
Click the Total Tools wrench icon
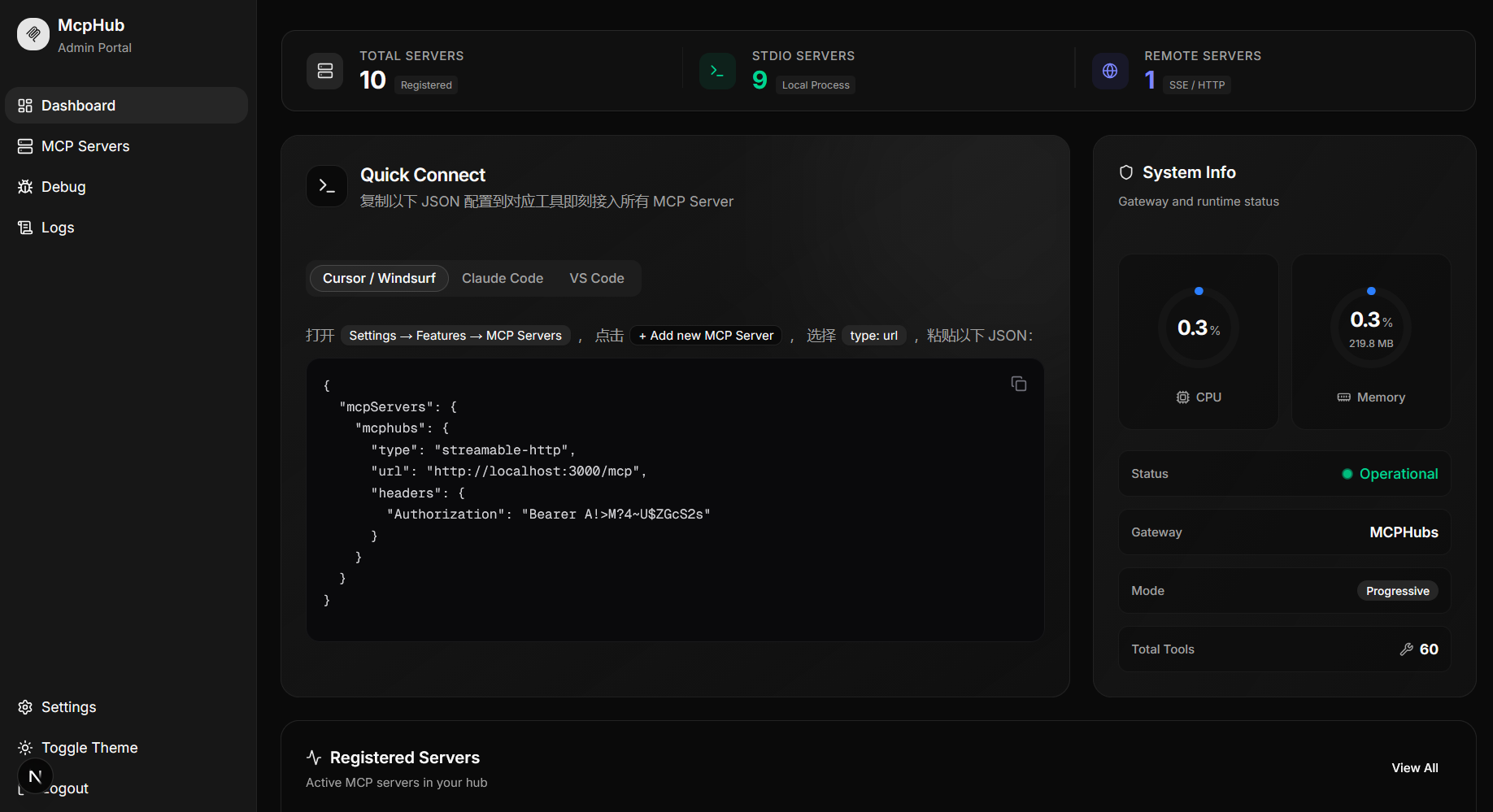tap(1408, 649)
